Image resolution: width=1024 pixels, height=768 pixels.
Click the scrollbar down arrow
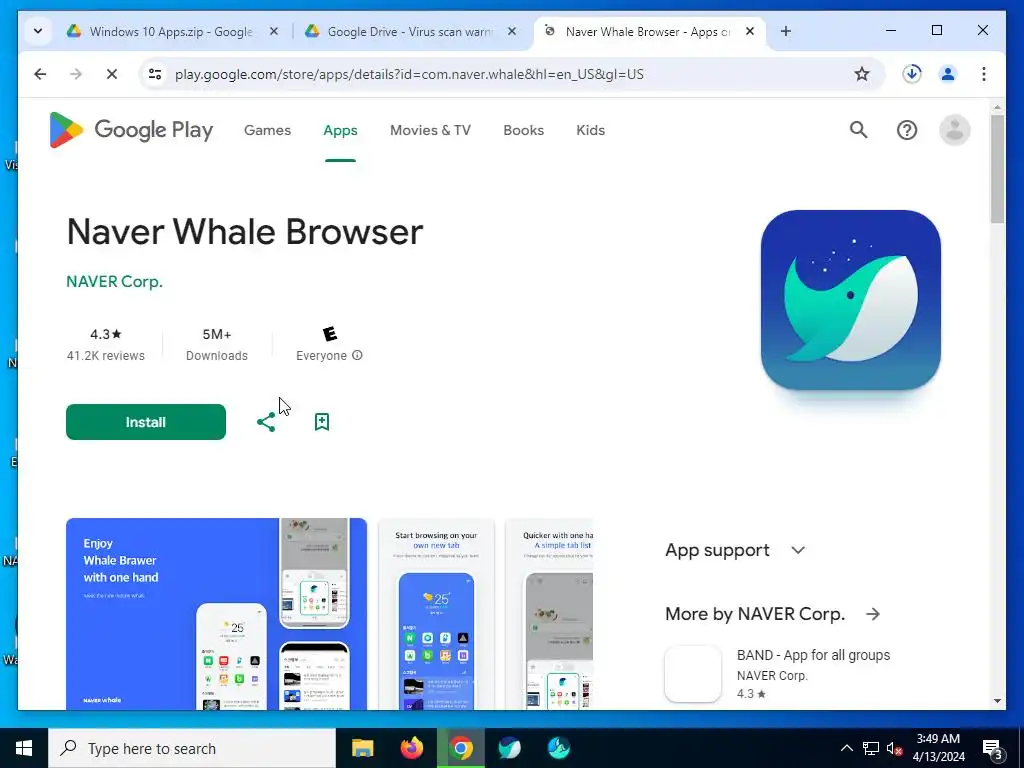click(997, 701)
